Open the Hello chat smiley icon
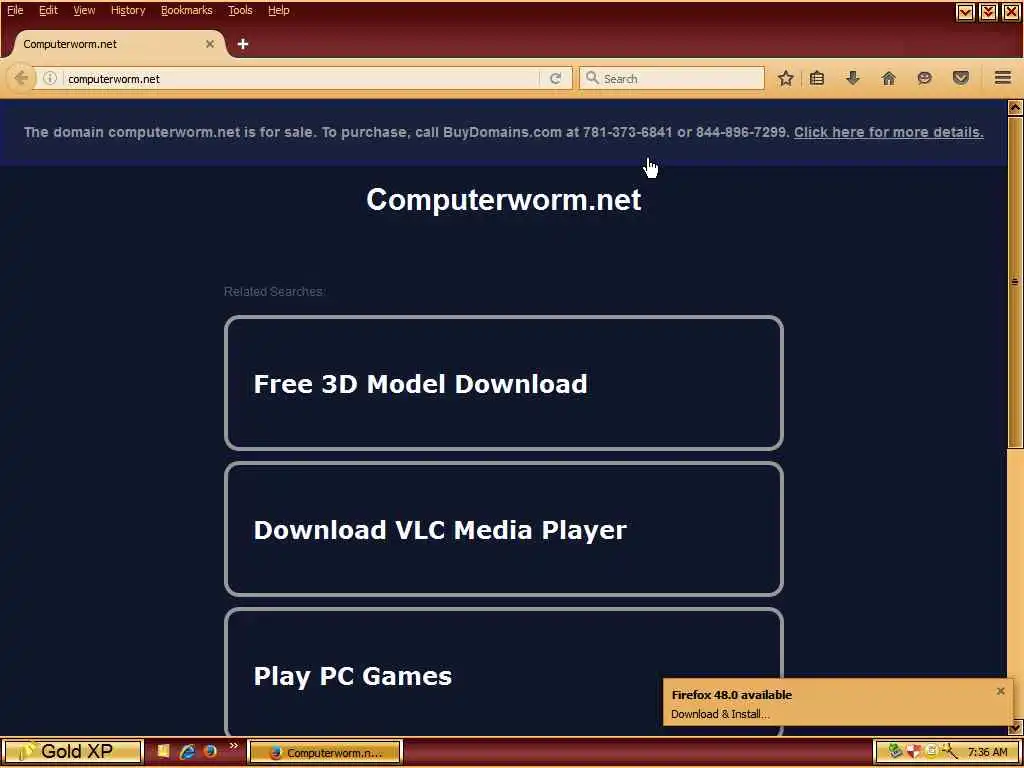 coord(924,78)
